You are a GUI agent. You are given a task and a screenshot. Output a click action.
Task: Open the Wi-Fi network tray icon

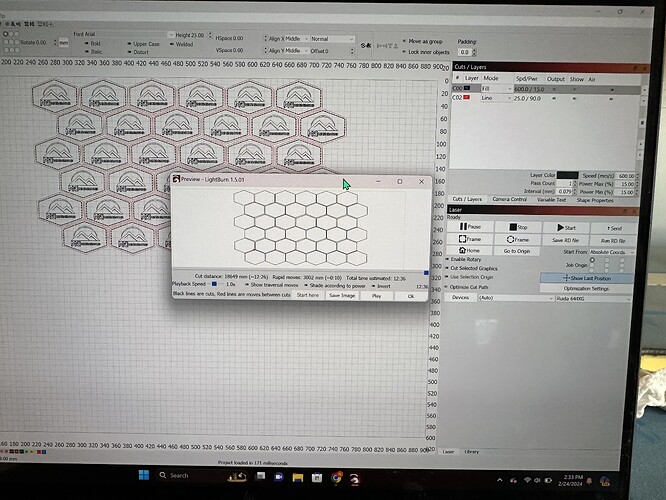coord(527,480)
